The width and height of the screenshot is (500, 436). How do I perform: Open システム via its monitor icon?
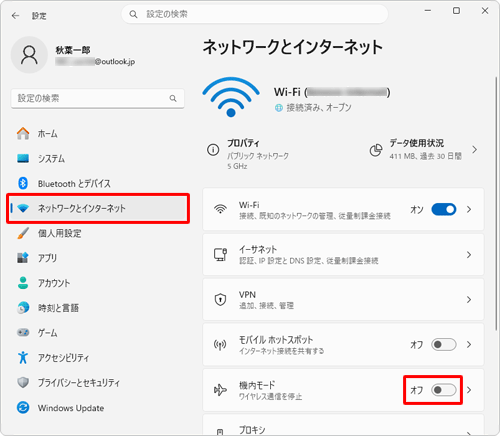23,158
